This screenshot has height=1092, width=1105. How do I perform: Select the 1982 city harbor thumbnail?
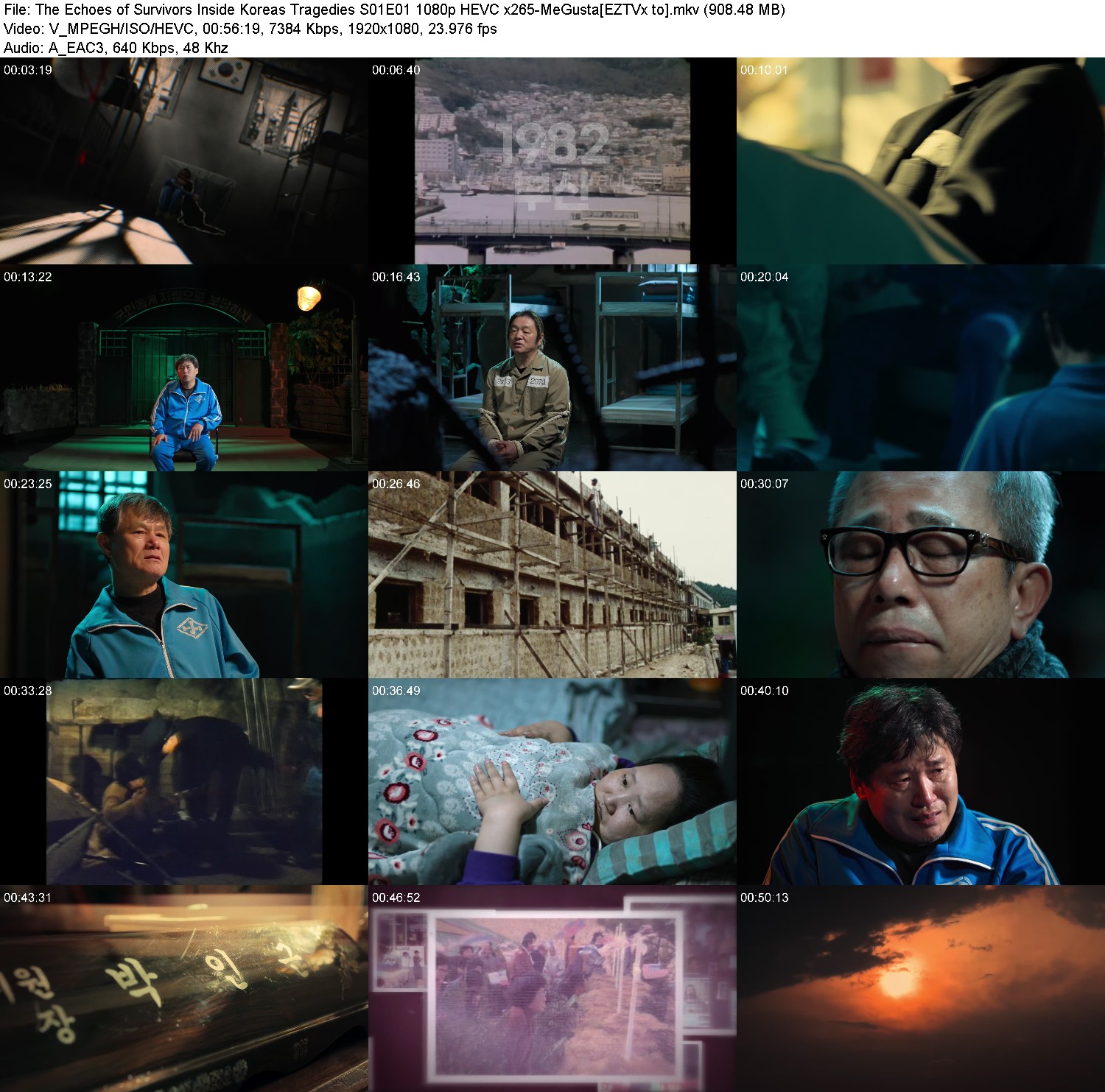tap(552, 161)
